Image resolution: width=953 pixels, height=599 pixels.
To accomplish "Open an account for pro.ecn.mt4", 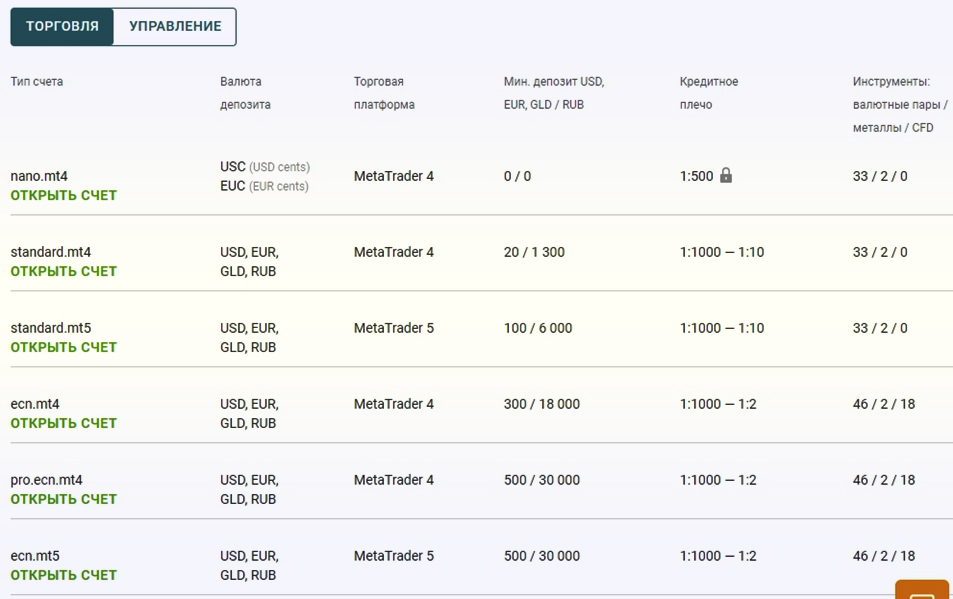I will tap(64, 500).
